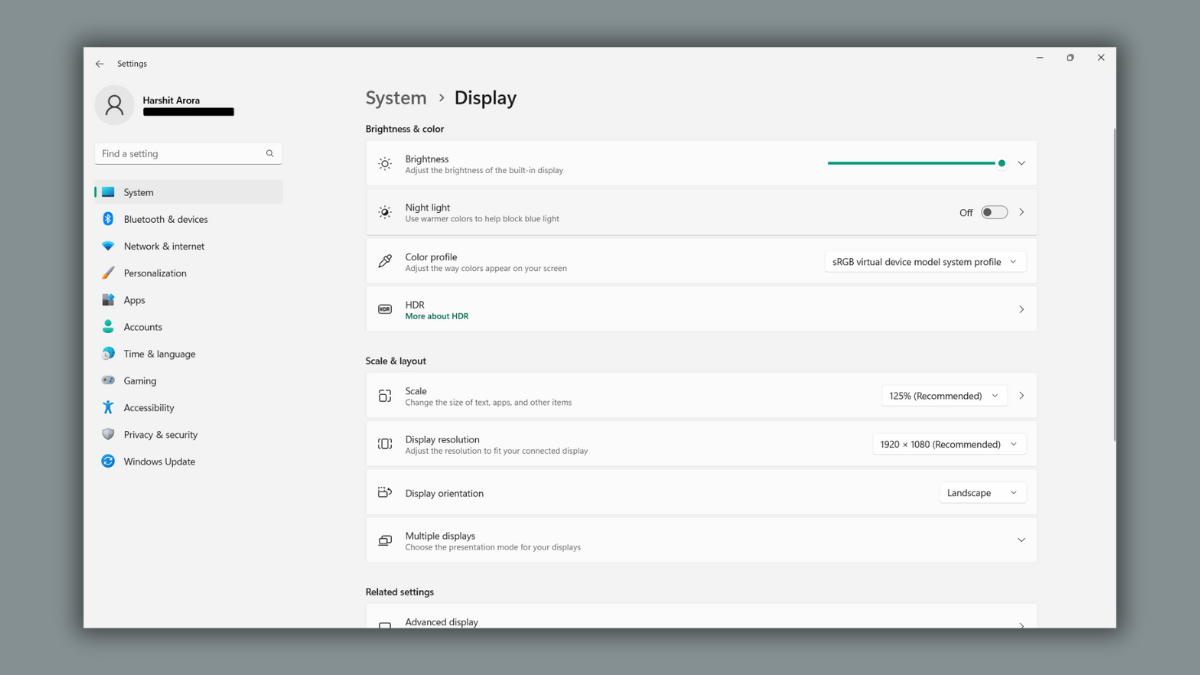Click the Advanced display monitor icon
The height and width of the screenshot is (675, 1200).
coord(385,625)
